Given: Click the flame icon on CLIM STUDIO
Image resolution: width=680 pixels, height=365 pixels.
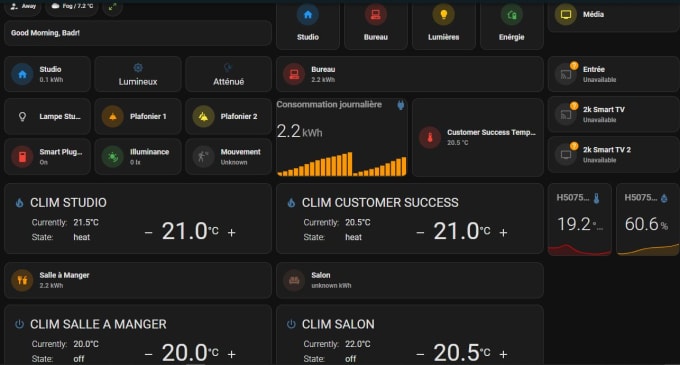Looking at the screenshot, I should 20,202.
